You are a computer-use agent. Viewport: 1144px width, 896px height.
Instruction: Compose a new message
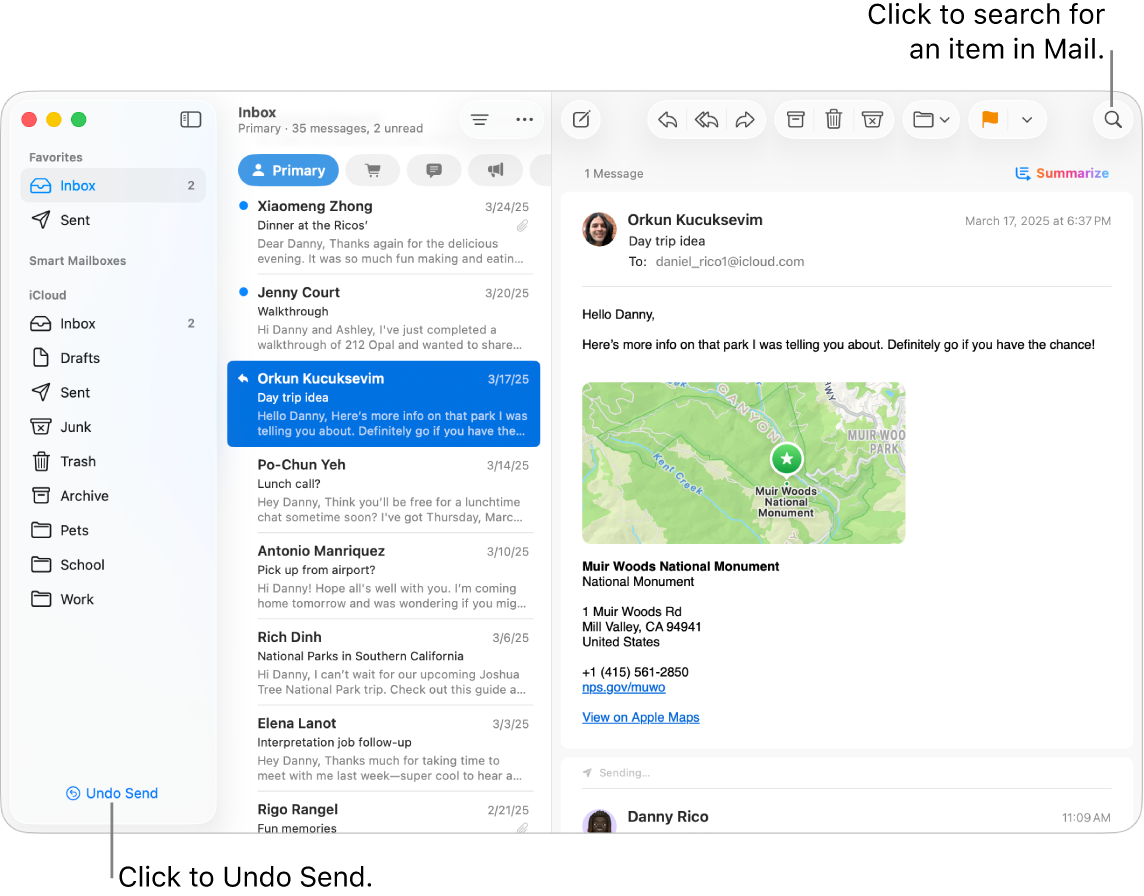pyautogui.click(x=581, y=119)
